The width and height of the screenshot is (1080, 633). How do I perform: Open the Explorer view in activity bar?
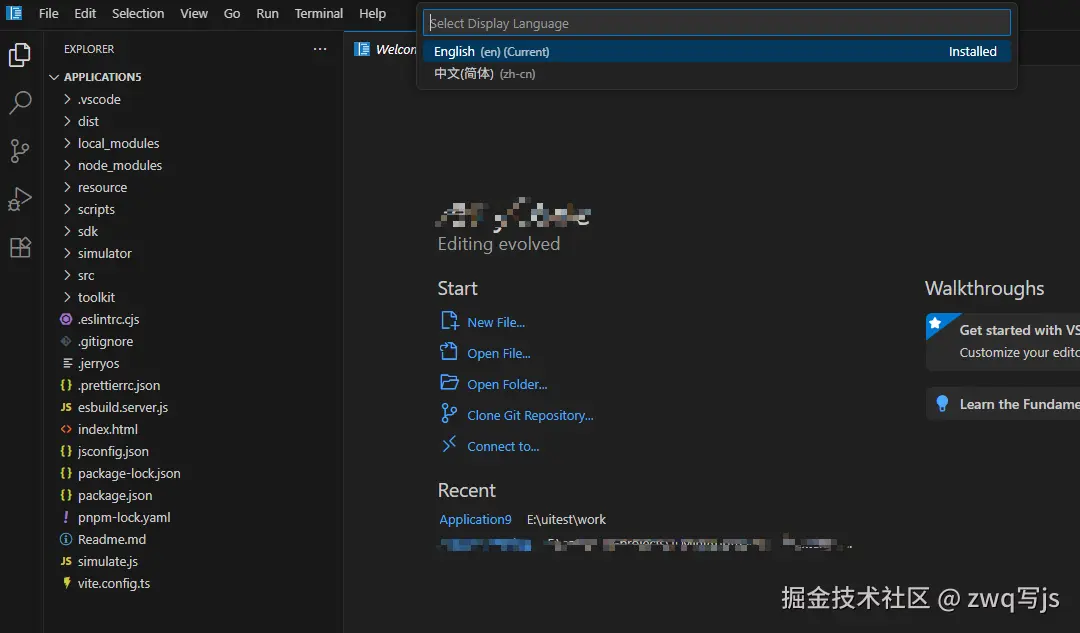click(20, 54)
